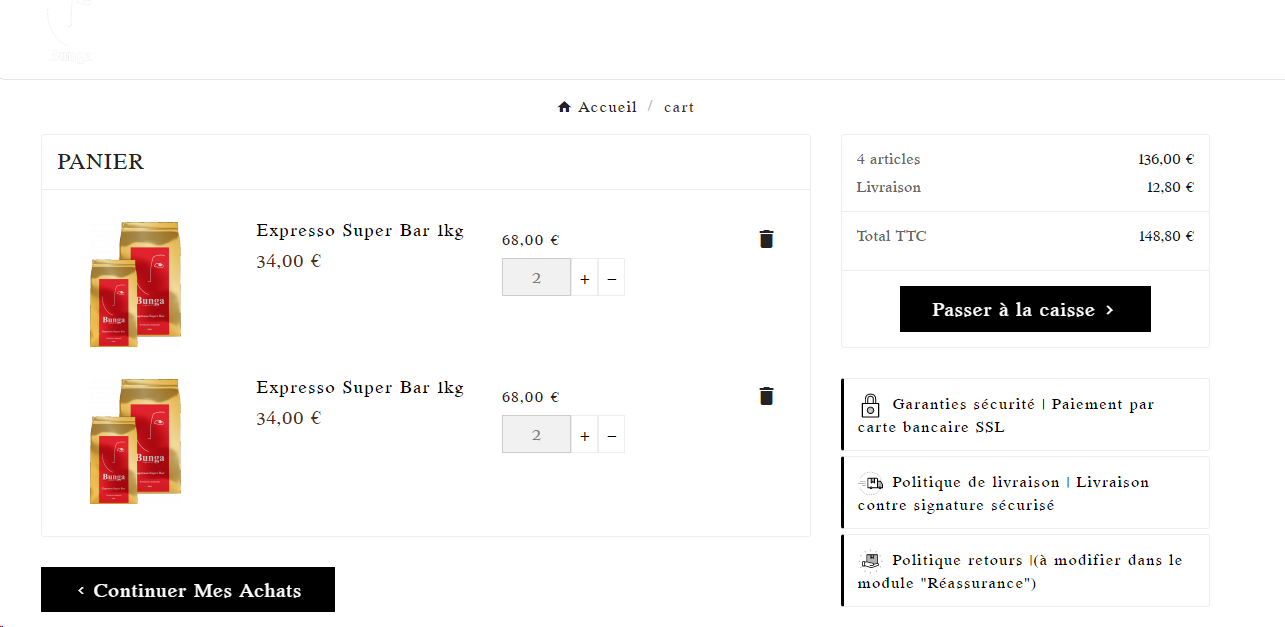Increase quantity of first cart item
1285x627 pixels.
584,278
